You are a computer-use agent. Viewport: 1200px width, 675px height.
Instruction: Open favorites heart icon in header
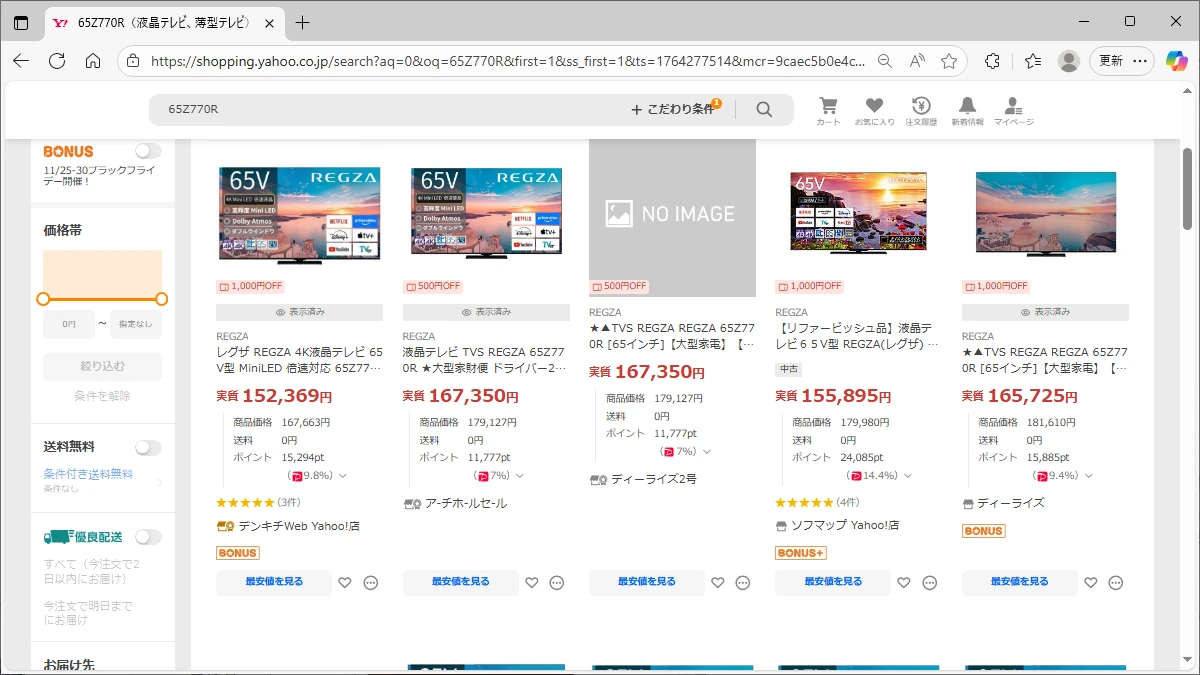874,107
